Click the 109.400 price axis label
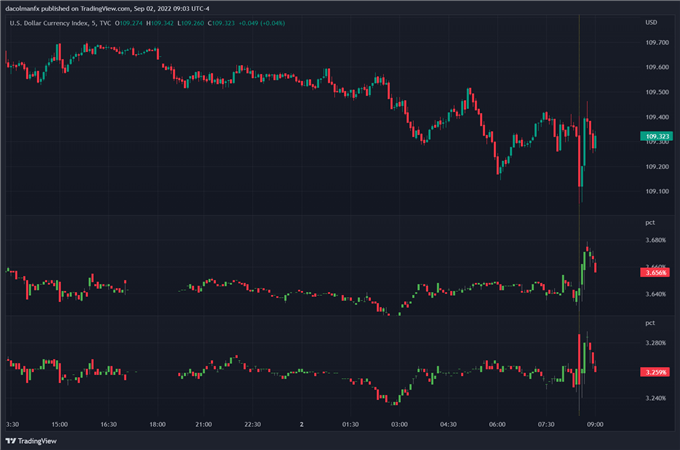 [x=657, y=117]
